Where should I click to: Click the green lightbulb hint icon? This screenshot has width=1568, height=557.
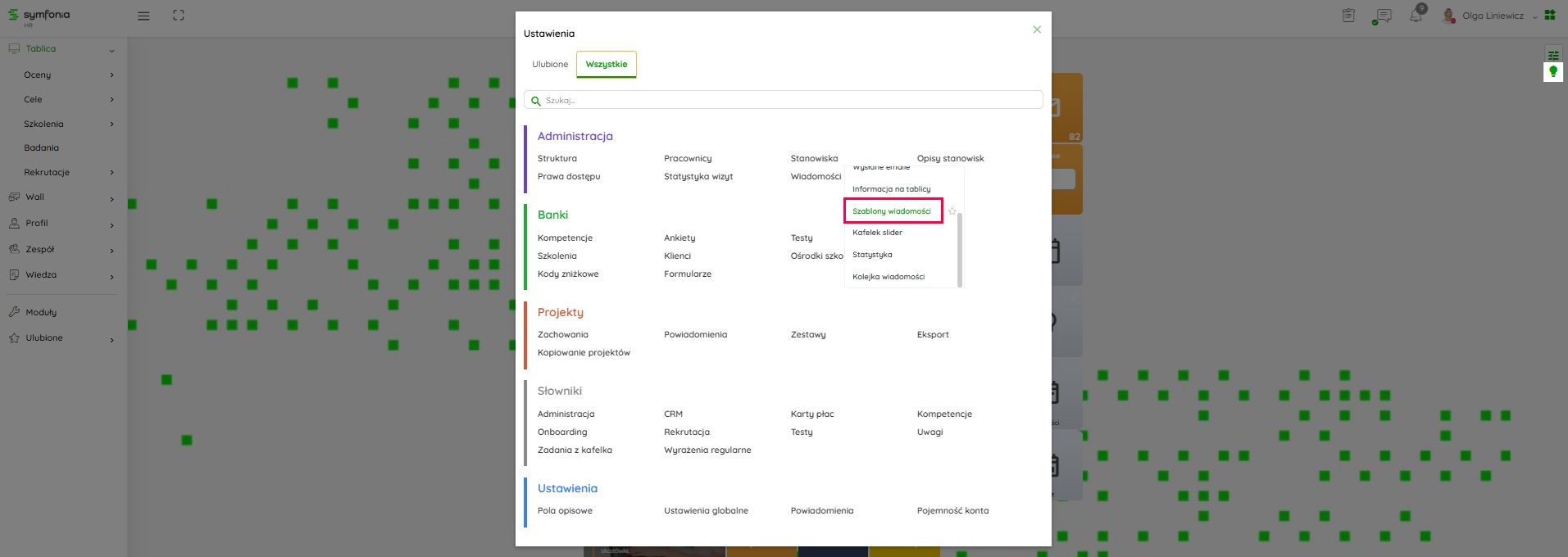pos(1552,72)
